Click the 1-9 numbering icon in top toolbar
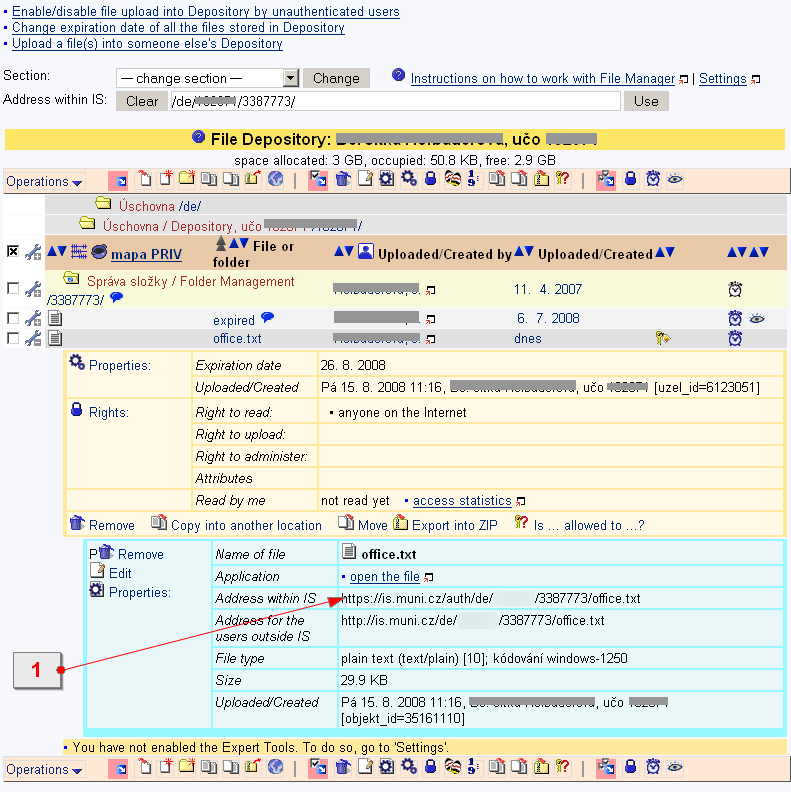The image size is (791, 792). click(473, 179)
